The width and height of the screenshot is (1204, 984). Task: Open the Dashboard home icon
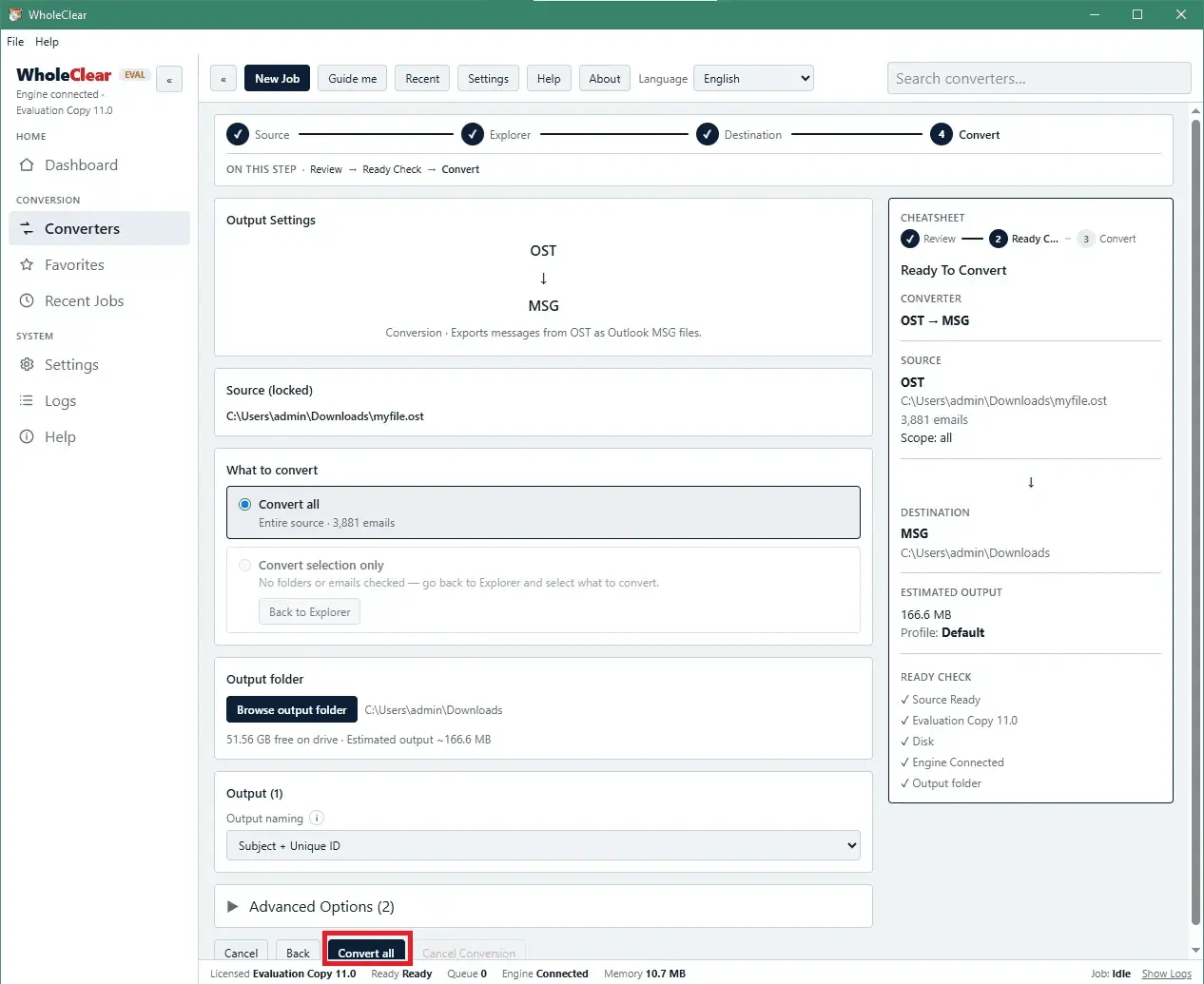point(27,165)
